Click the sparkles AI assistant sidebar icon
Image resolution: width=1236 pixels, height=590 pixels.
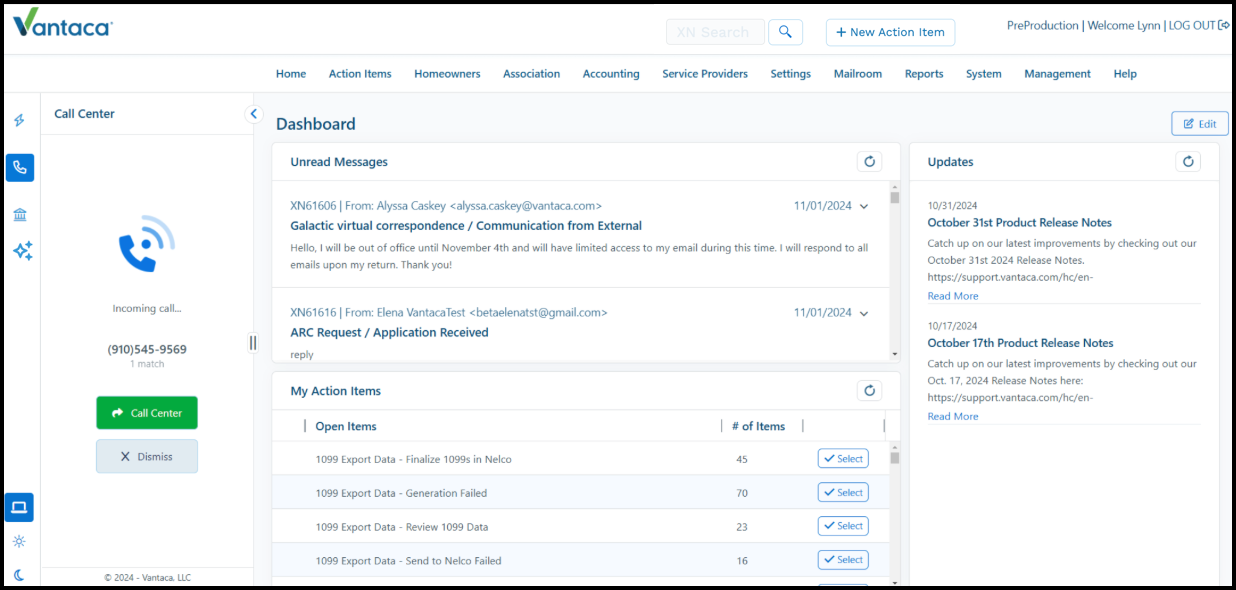point(22,251)
